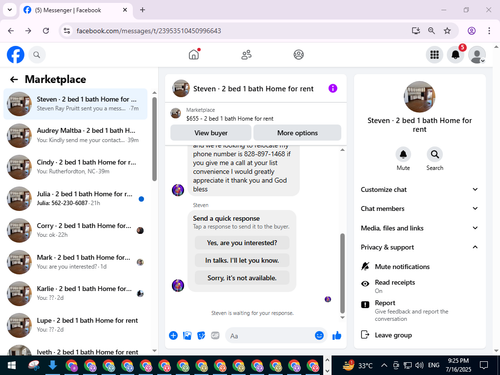Toggle Mute notifications in Privacy & support
Screen dimensions: 500x375
coord(420,266)
